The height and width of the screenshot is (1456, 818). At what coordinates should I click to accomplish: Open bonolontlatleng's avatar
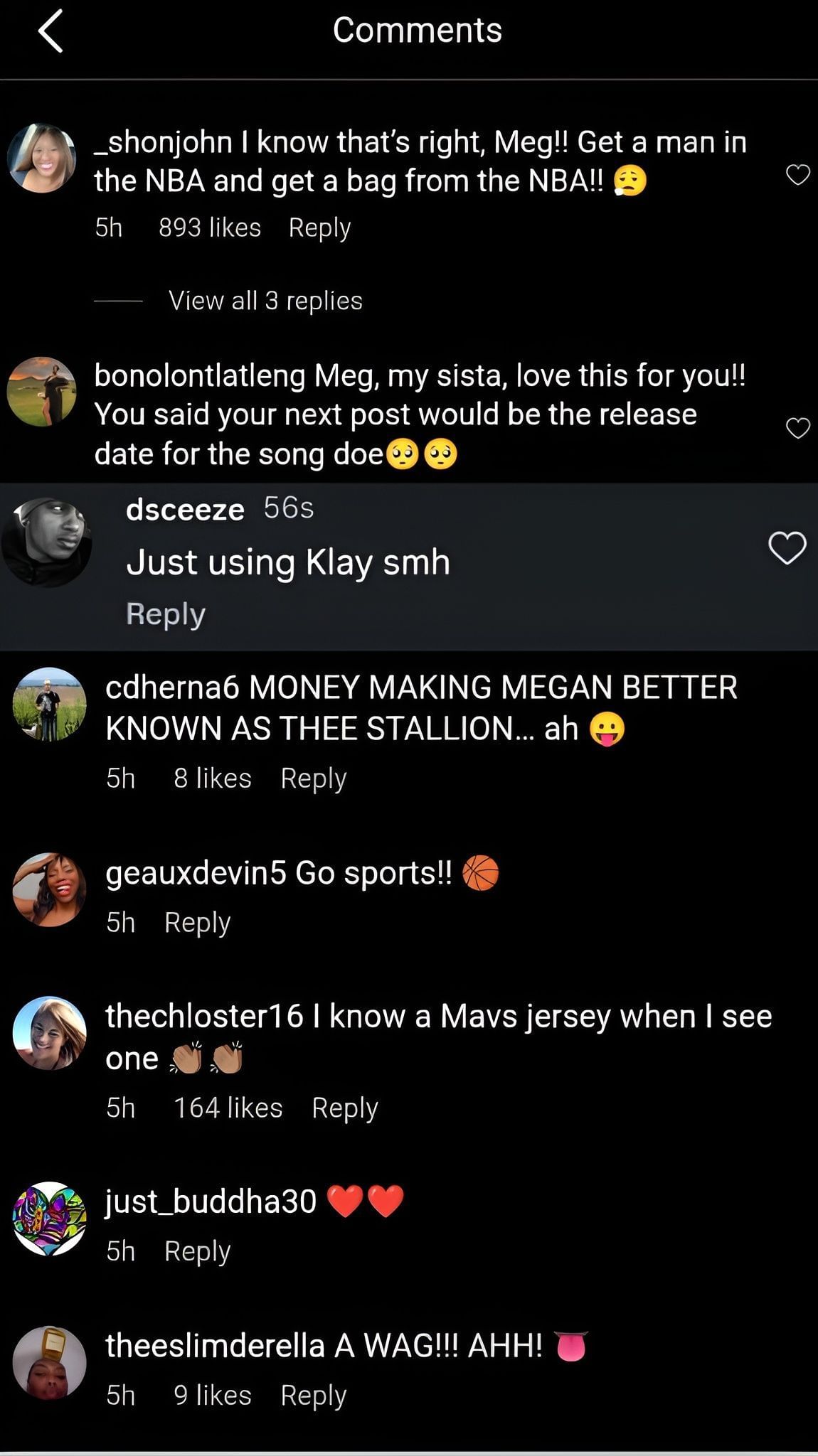pos(42,392)
